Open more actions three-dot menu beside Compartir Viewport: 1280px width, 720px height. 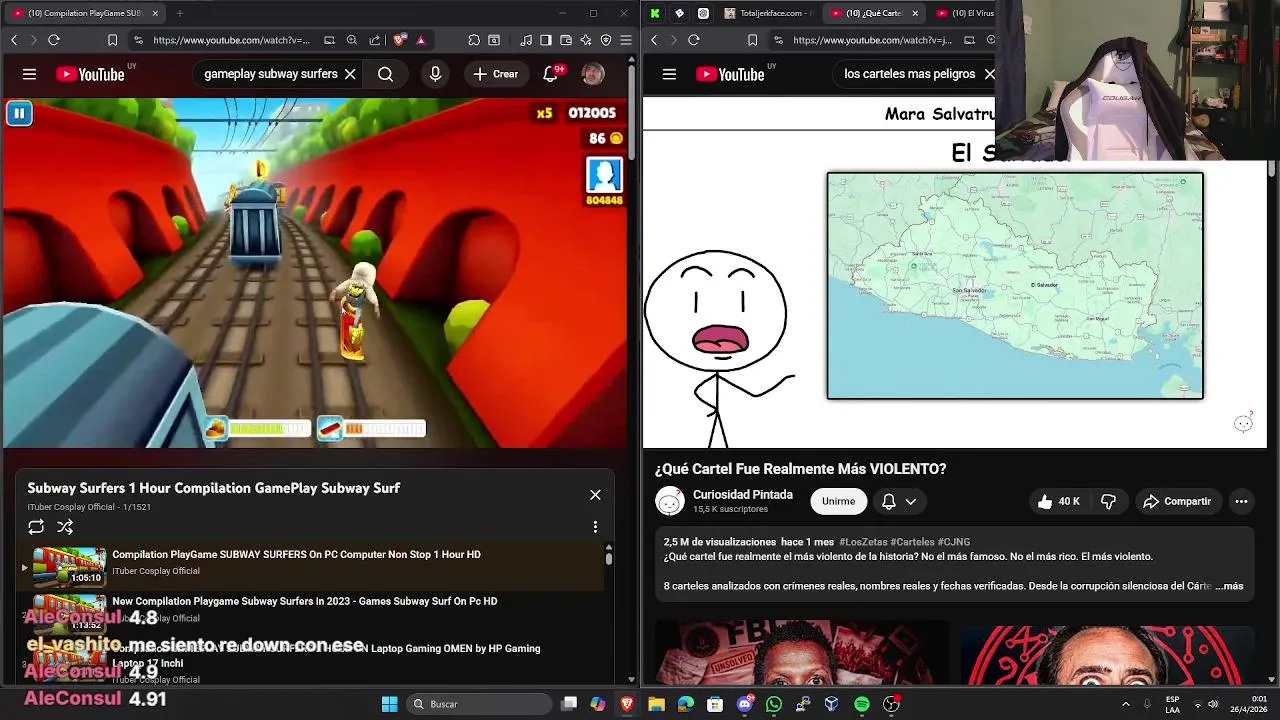click(1241, 501)
